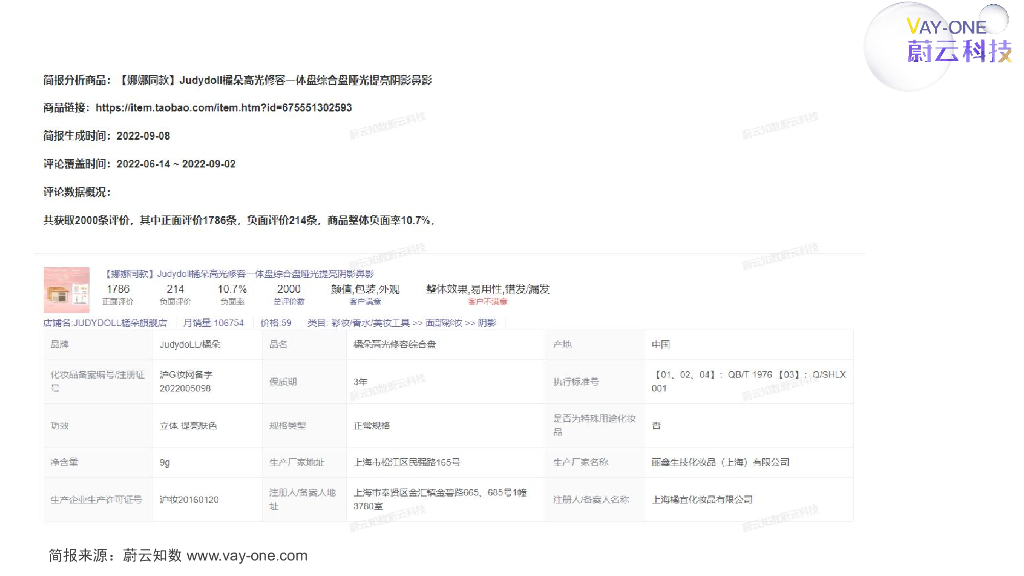Click the registrant address cell 上海市奉贤区

pos(445,500)
